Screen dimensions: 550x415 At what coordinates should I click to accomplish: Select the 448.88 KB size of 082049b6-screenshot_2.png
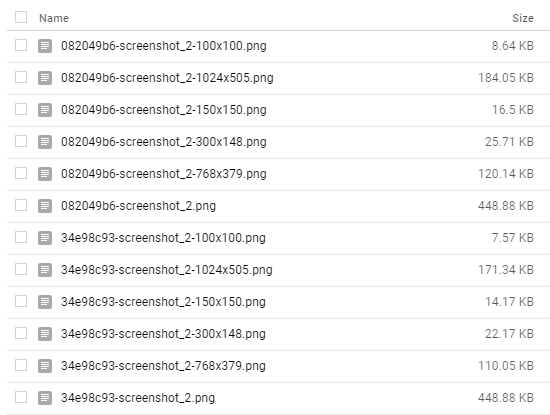coord(506,206)
